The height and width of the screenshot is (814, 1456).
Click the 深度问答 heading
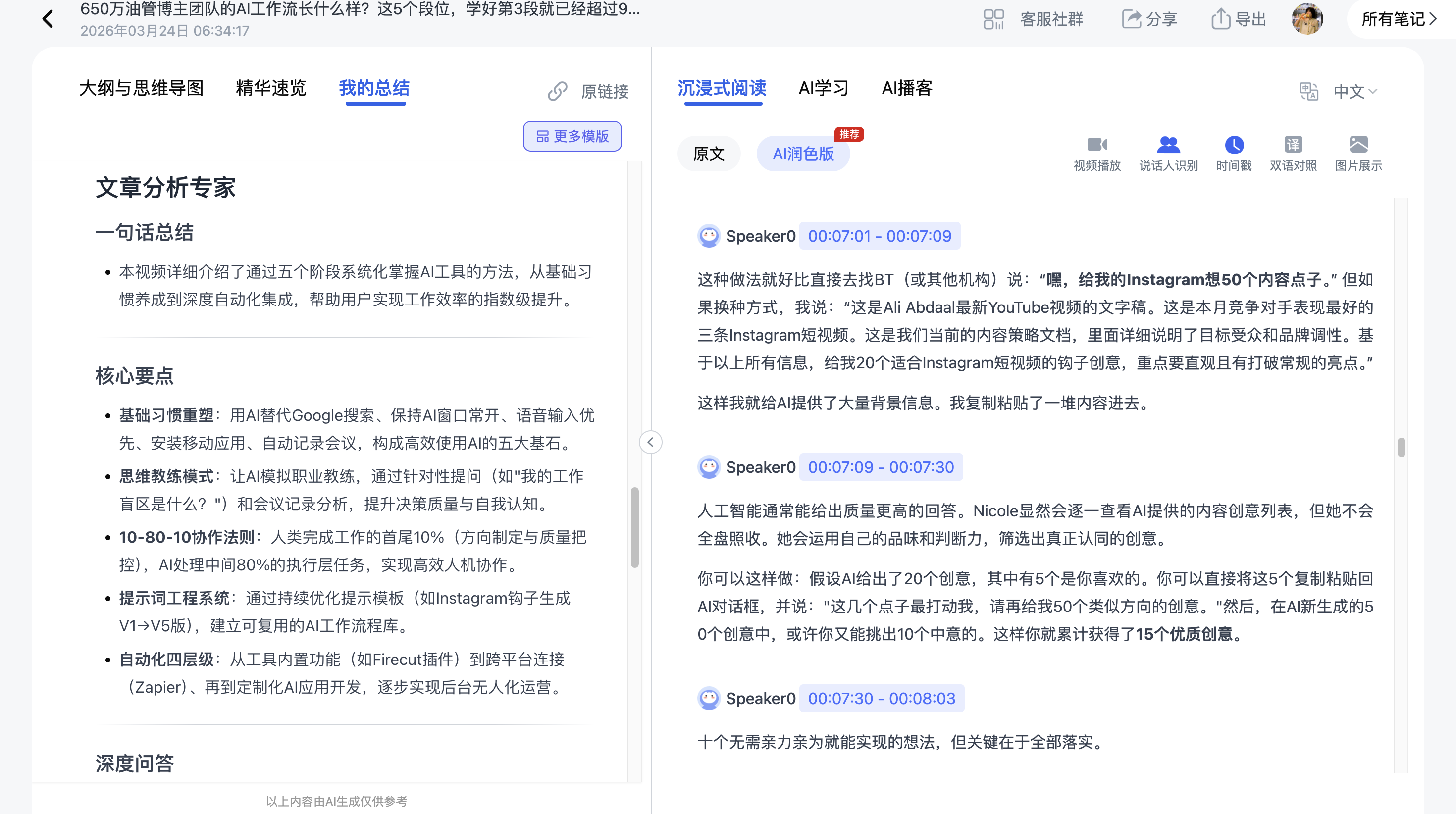pos(134,763)
